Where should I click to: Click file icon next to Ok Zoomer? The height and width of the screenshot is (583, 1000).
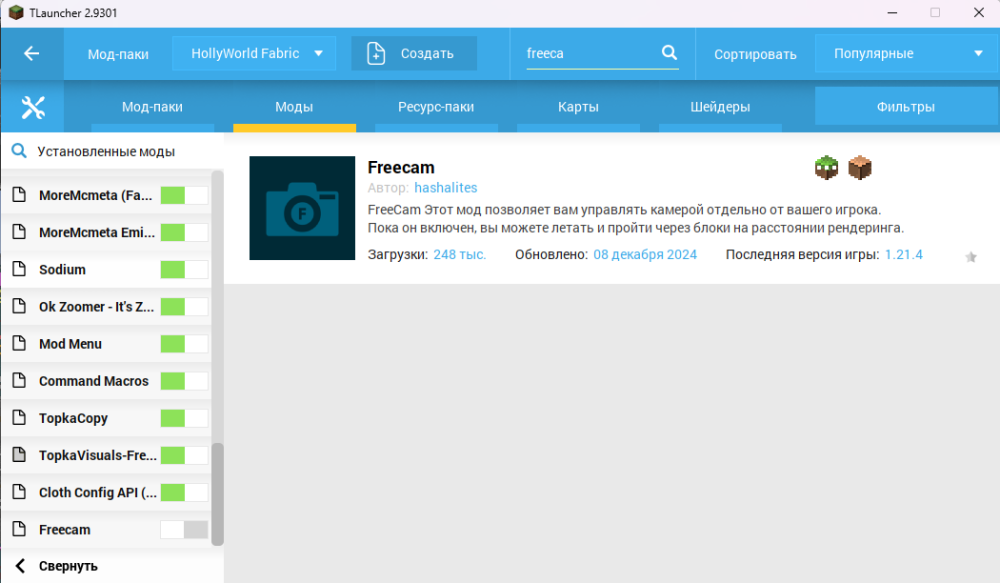[x=20, y=306]
